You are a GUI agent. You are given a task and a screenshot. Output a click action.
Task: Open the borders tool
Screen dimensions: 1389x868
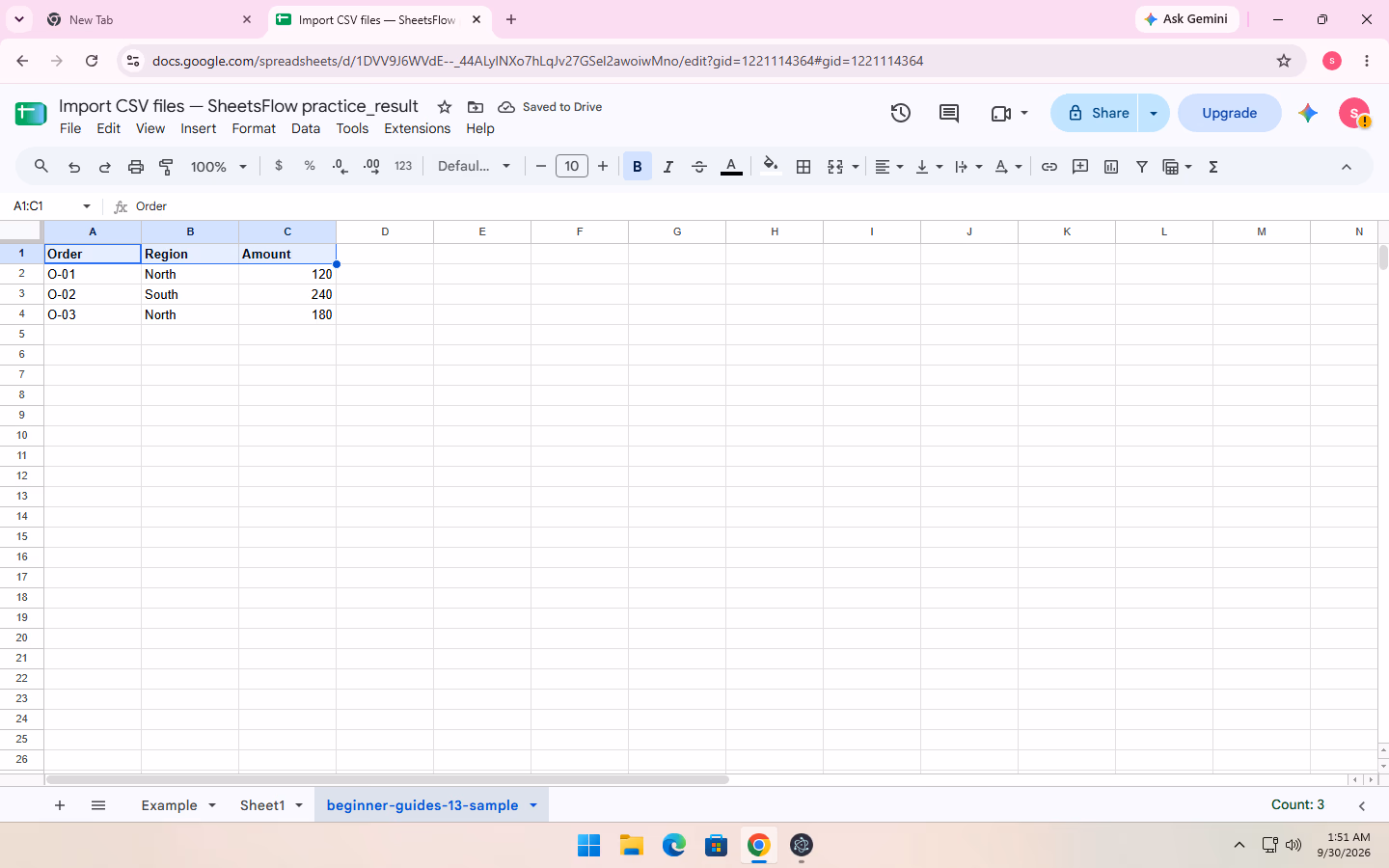(x=803, y=167)
